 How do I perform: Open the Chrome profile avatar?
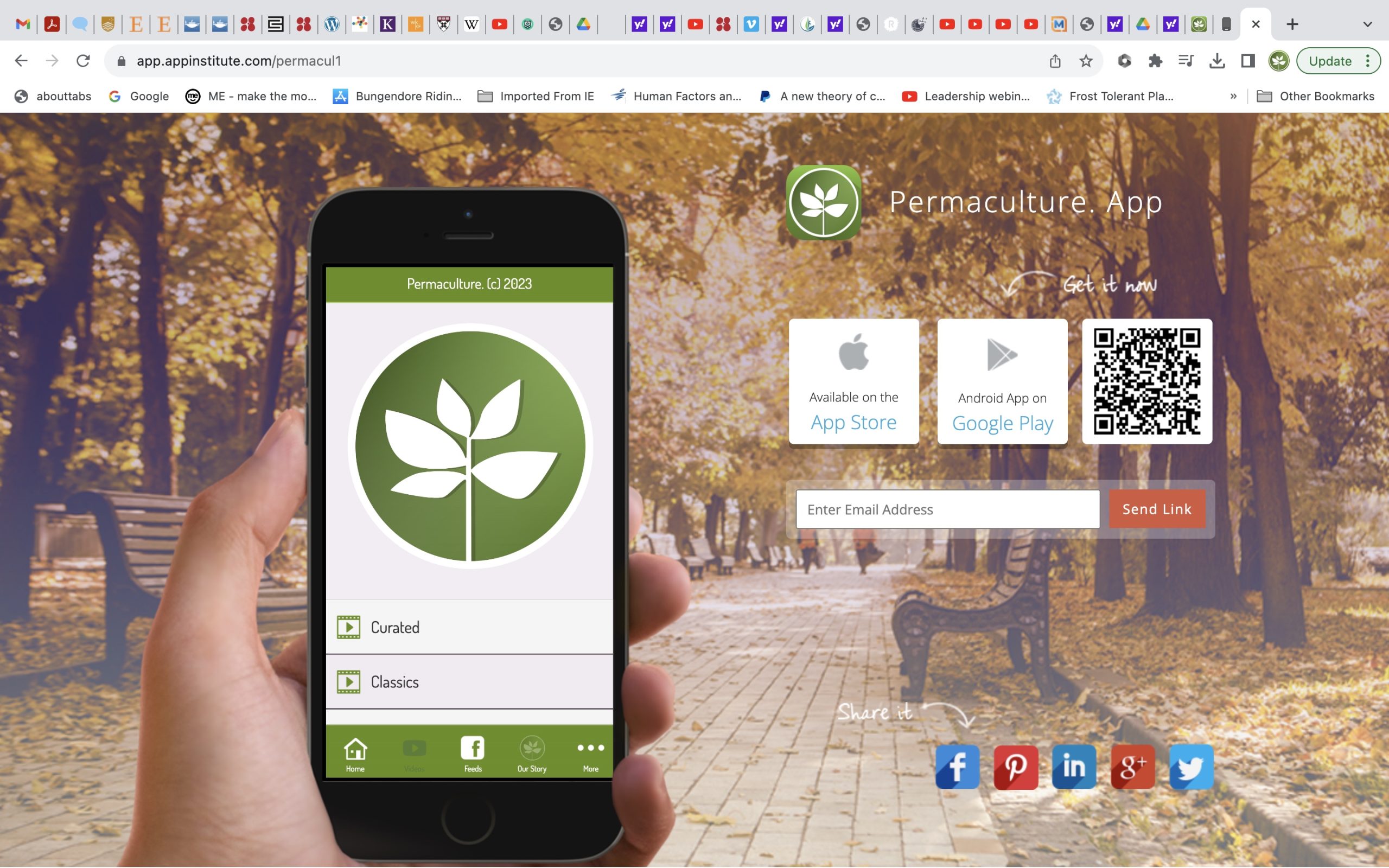pos(1279,61)
